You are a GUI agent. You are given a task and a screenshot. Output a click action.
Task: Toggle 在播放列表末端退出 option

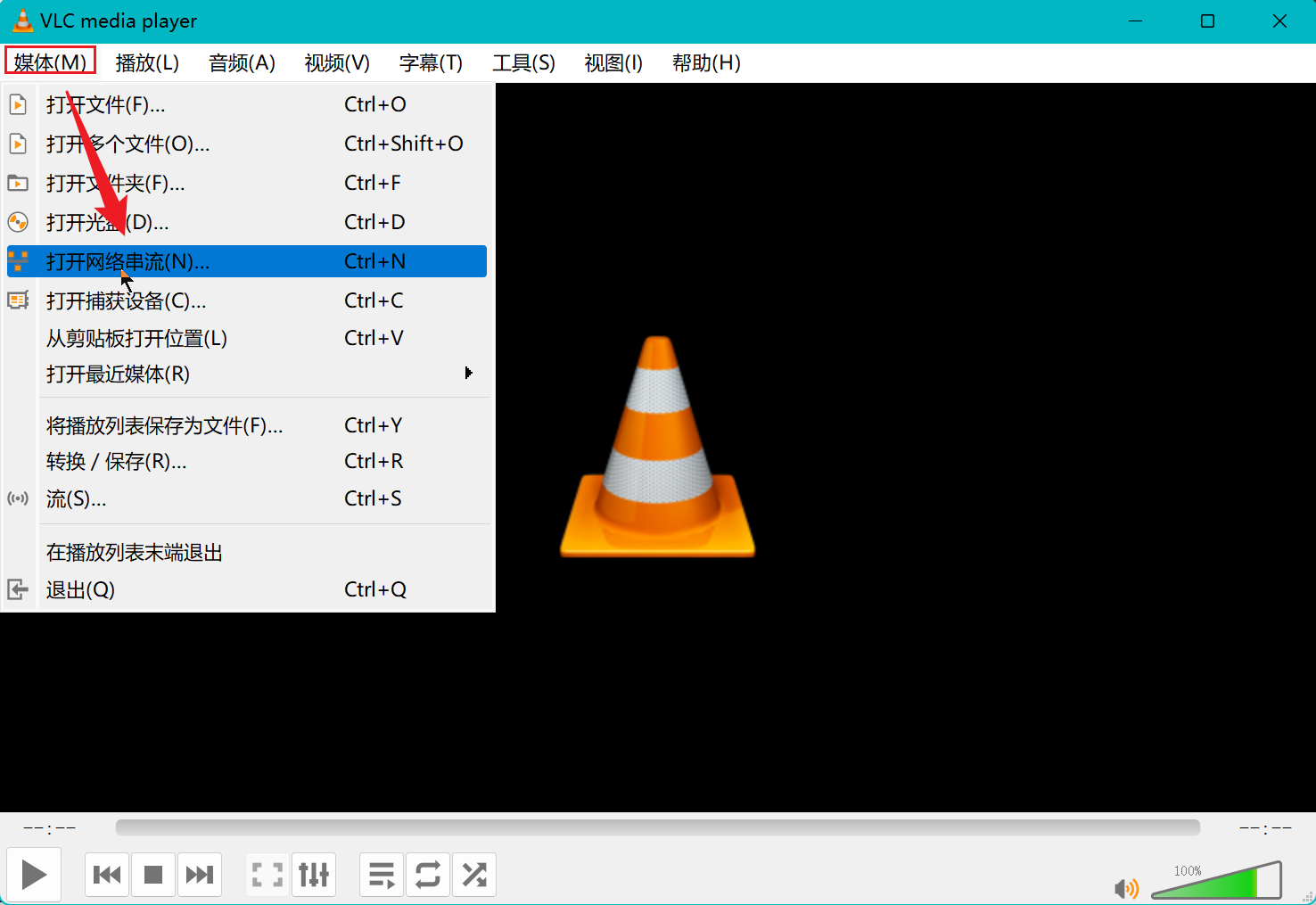[247, 552]
